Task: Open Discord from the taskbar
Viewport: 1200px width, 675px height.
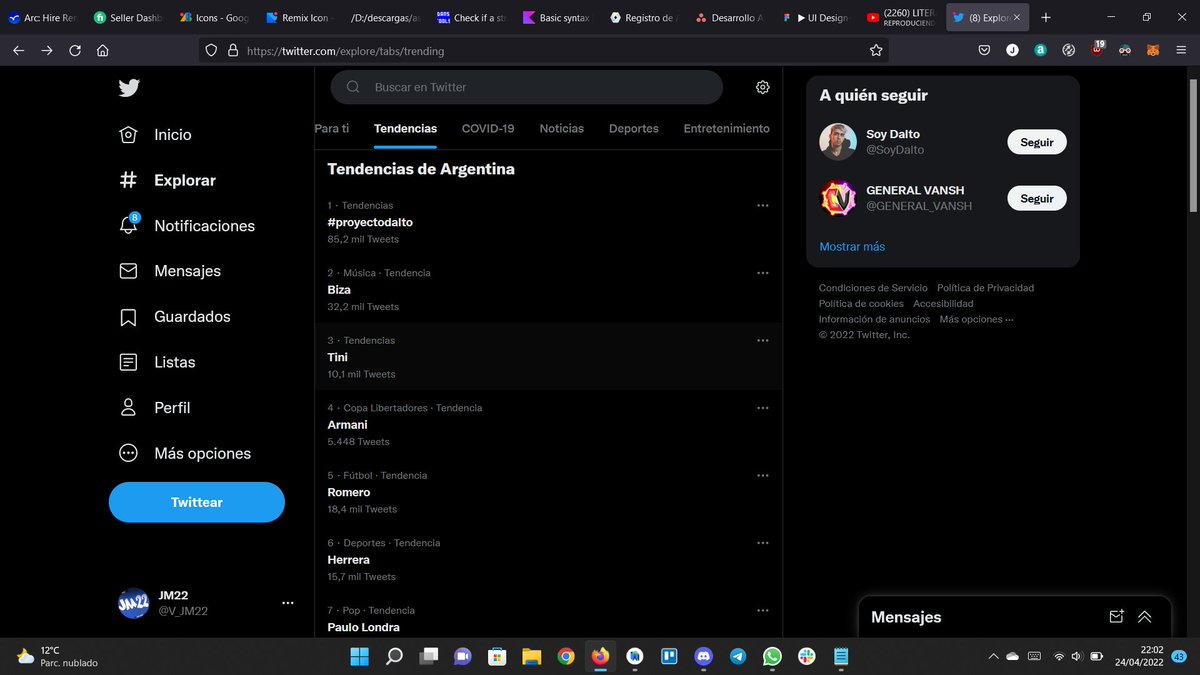Action: pos(703,657)
